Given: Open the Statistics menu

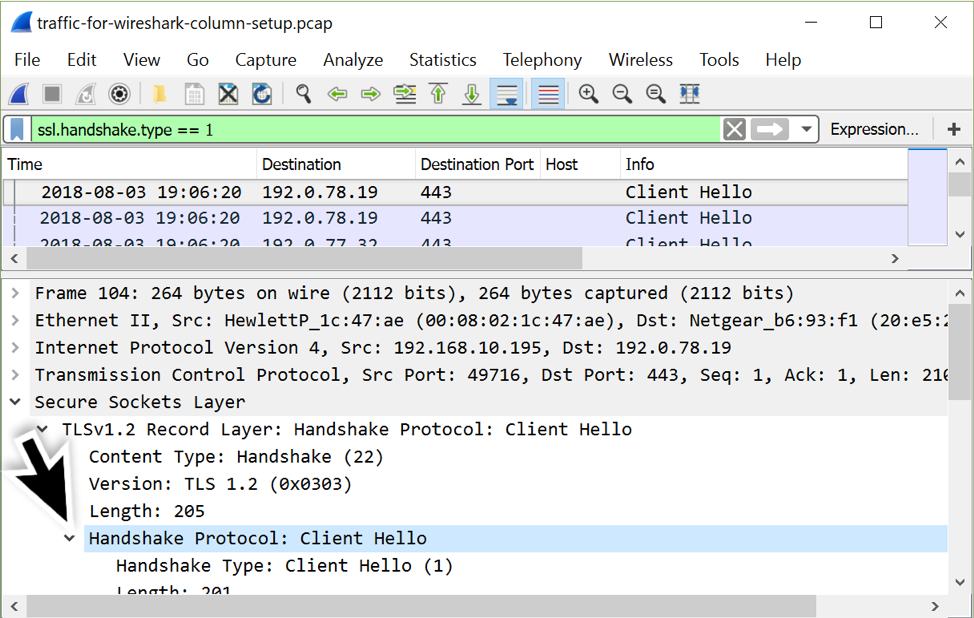Looking at the screenshot, I should pos(443,60).
